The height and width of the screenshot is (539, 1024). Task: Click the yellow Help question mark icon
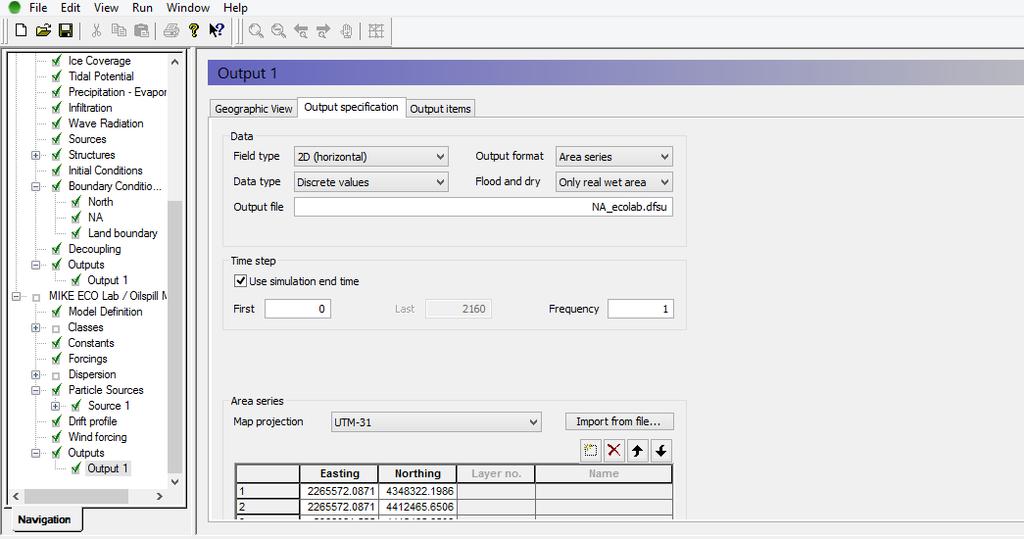click(193, 31)
